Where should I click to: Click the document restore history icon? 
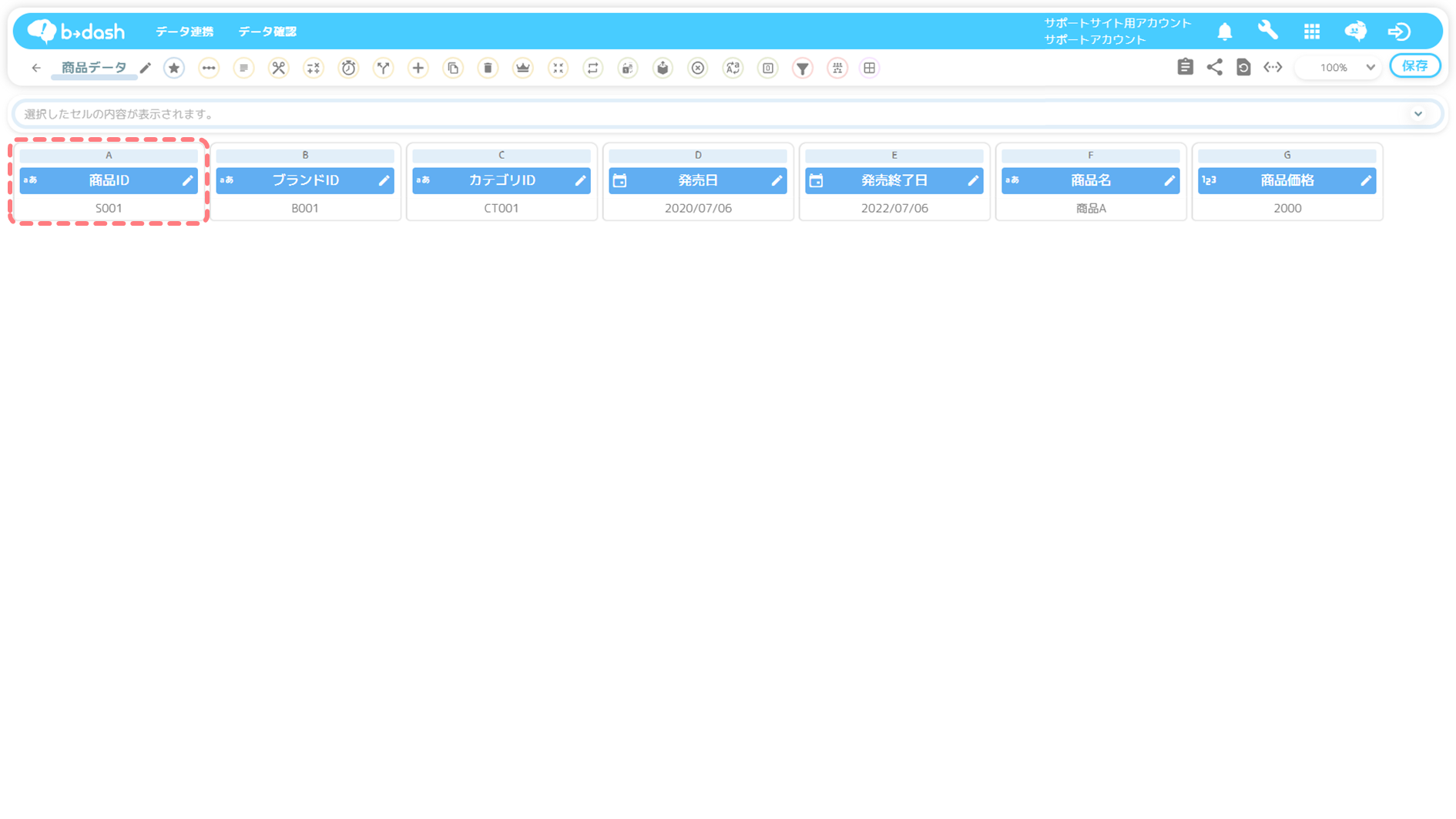coord(1243,67)
